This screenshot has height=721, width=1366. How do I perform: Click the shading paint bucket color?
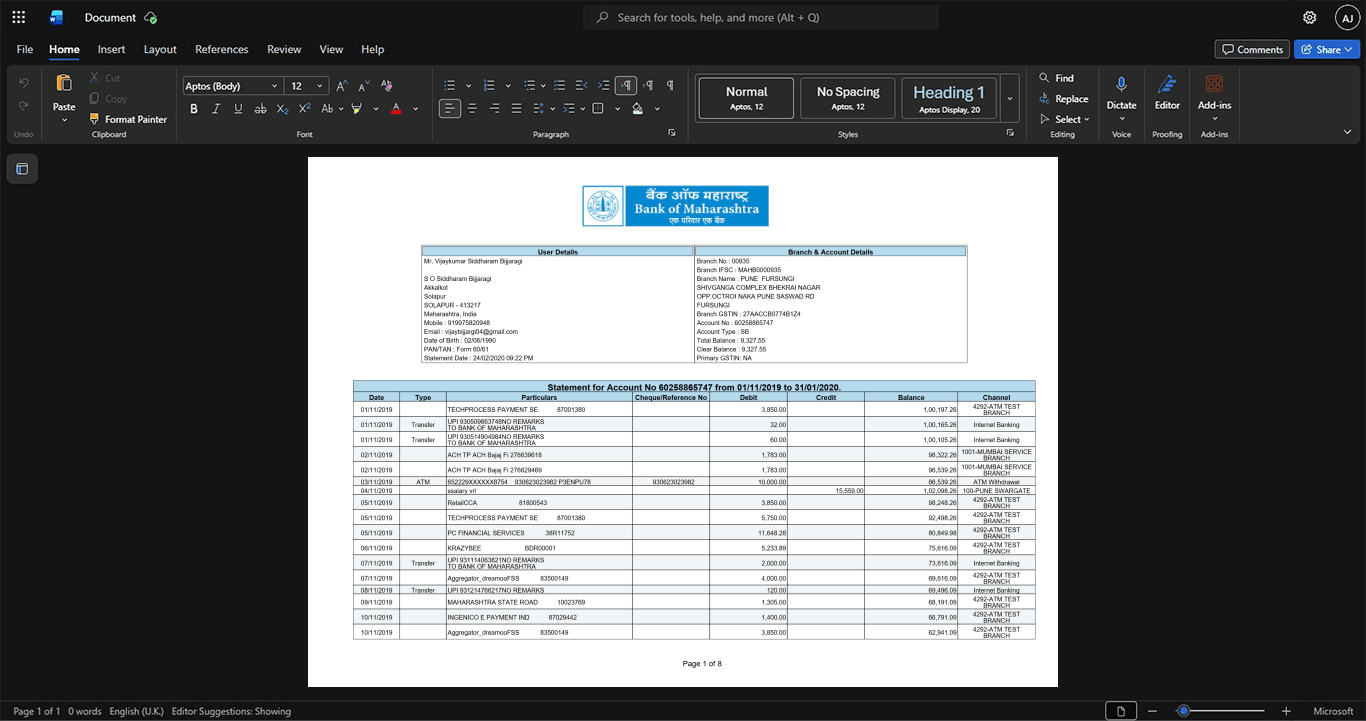click(x=637, y=108)
